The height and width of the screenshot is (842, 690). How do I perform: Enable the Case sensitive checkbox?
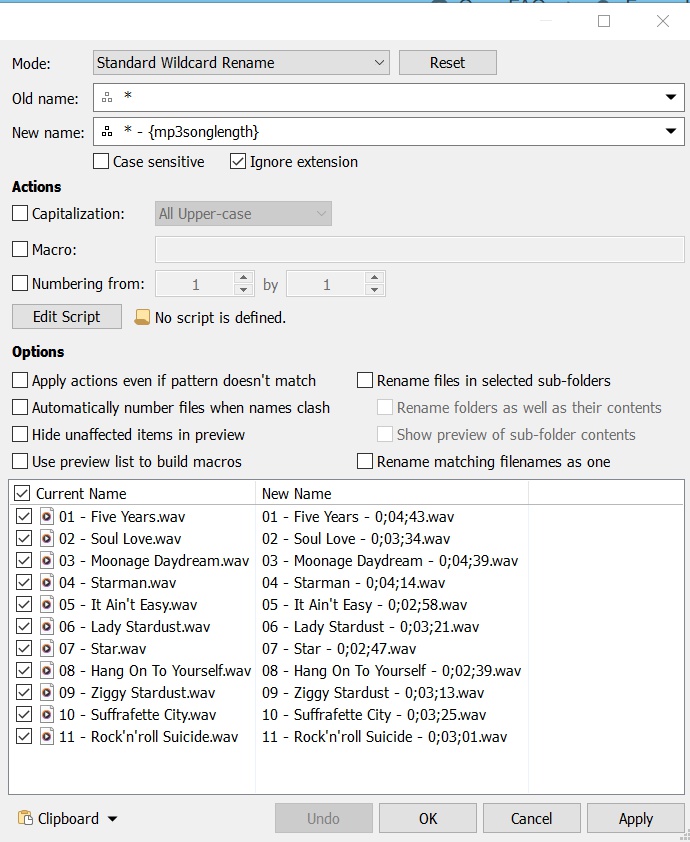tap(101, 162)
